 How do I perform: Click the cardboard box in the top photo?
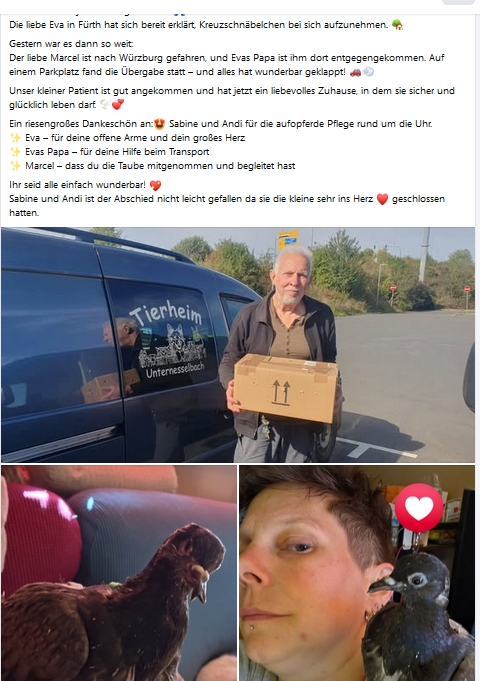coord(286,388)
